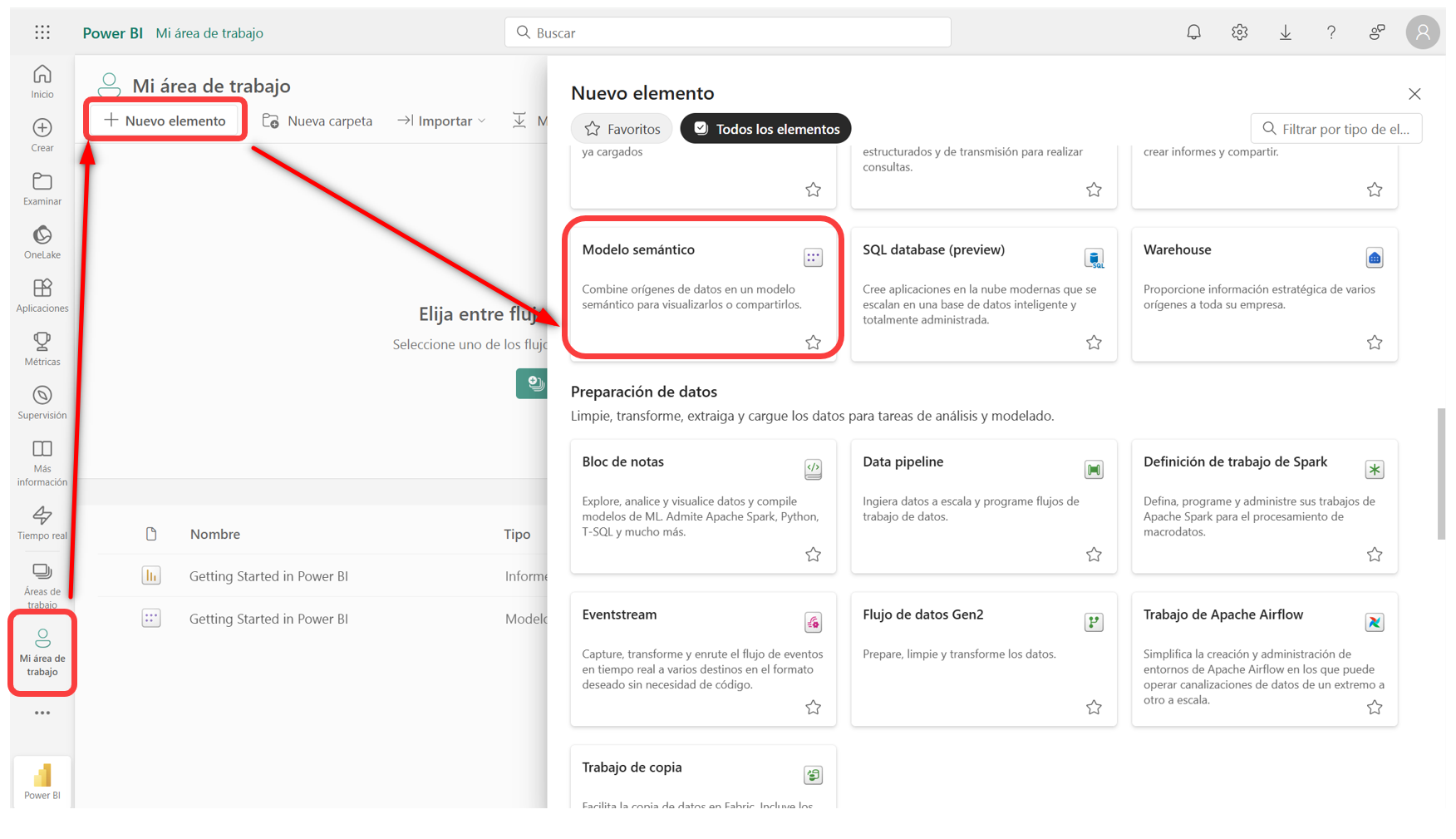The height and width of the screenshot is (839, 1456).
Task: Open the feedback icon in header
Action: (x=1377, y=32)
